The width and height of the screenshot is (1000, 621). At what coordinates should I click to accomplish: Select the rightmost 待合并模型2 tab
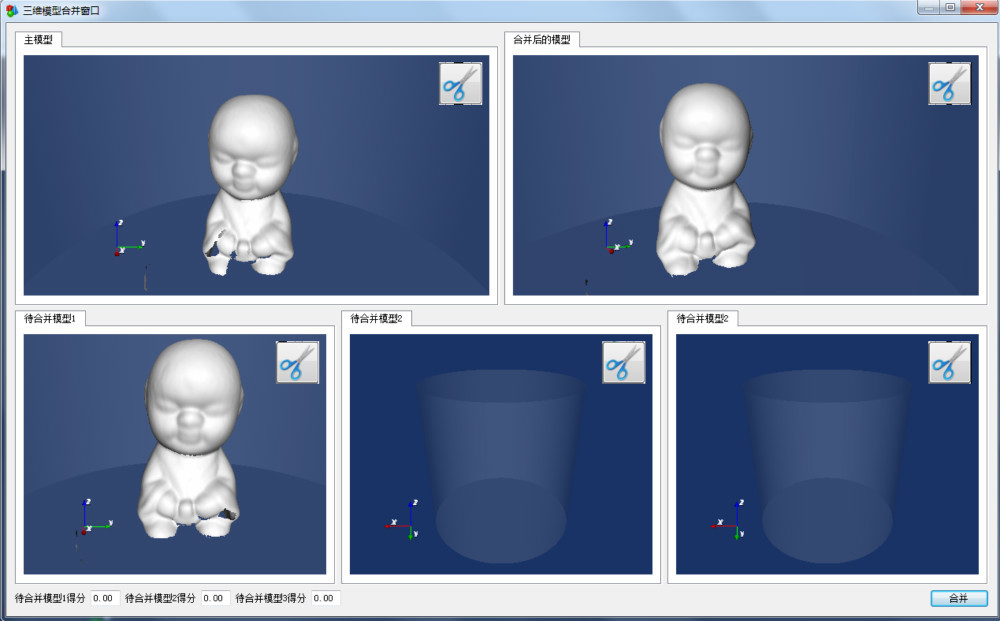point(702,318)
